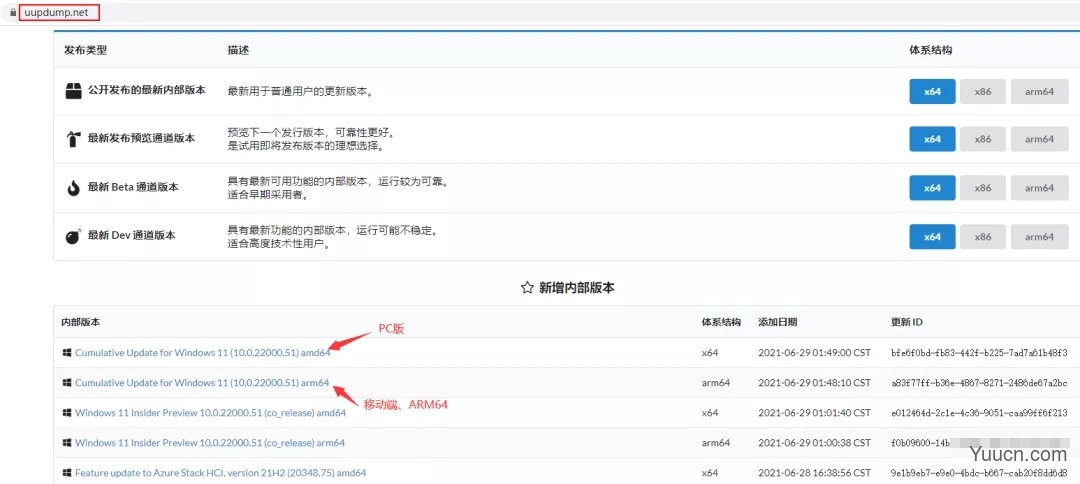
Task: Open Feature update to Azure Stack HCI link
Action: 220,473
